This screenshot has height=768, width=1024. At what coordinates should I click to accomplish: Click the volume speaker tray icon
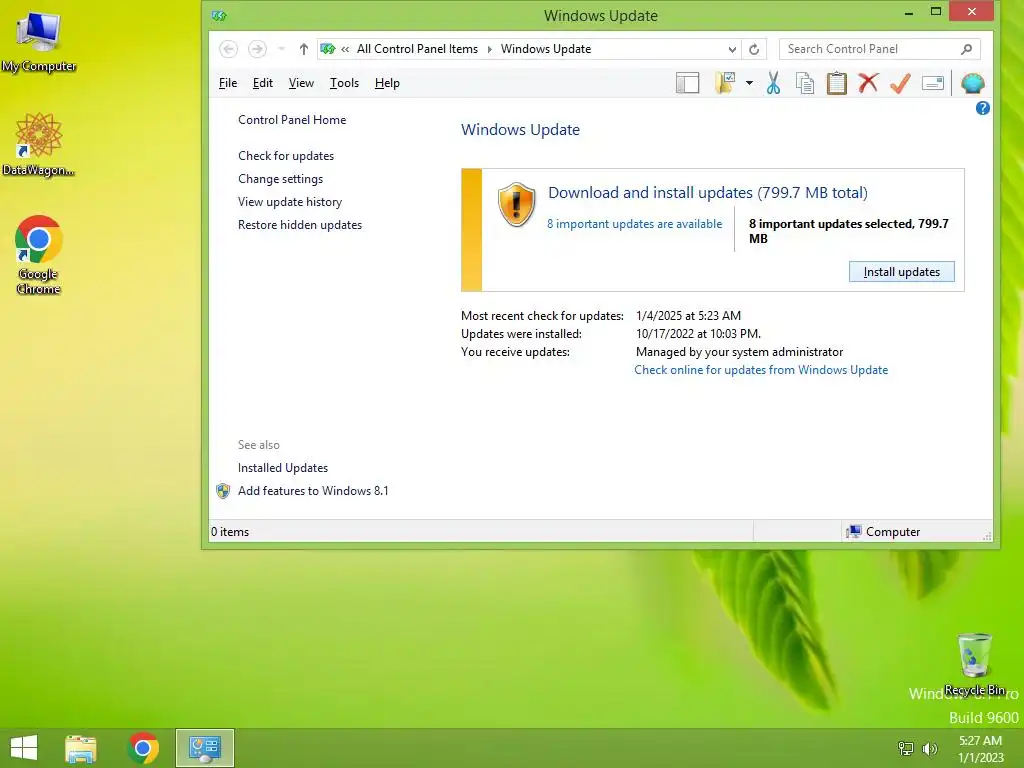(929, 748)
